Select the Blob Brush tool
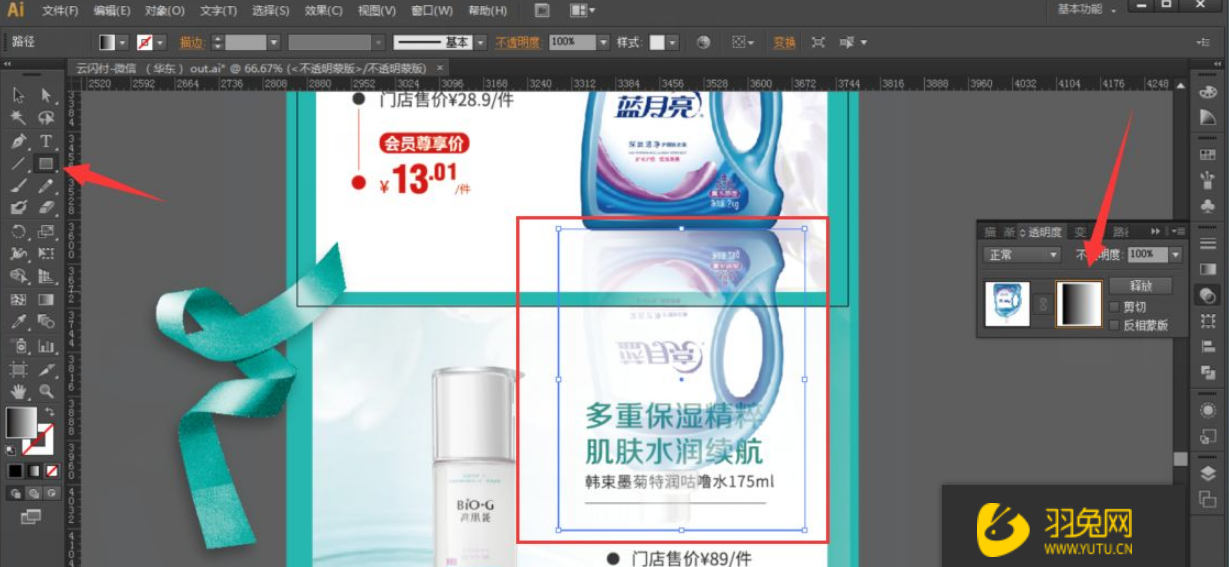This screenshot has width=1229, height=567. pos(18,208)
